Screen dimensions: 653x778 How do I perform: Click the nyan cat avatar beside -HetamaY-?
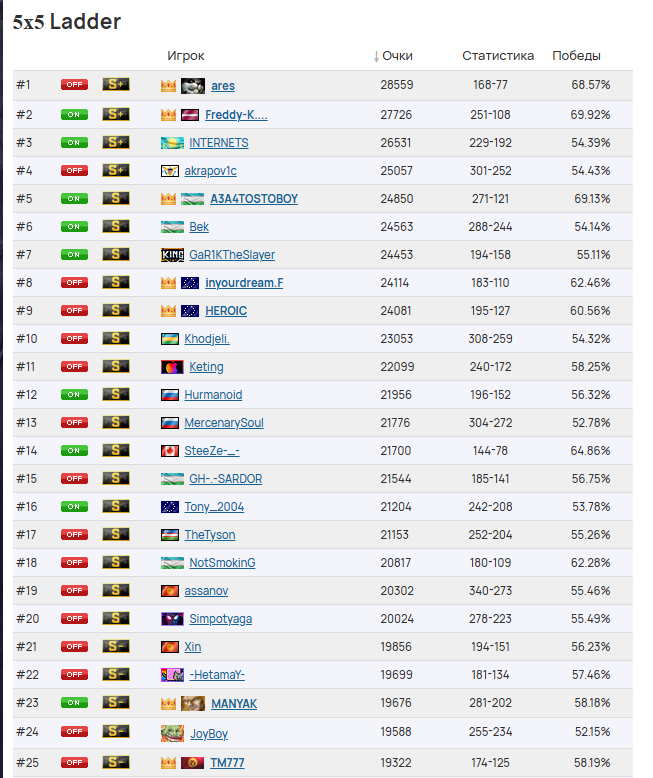click(x=172, y=675)
